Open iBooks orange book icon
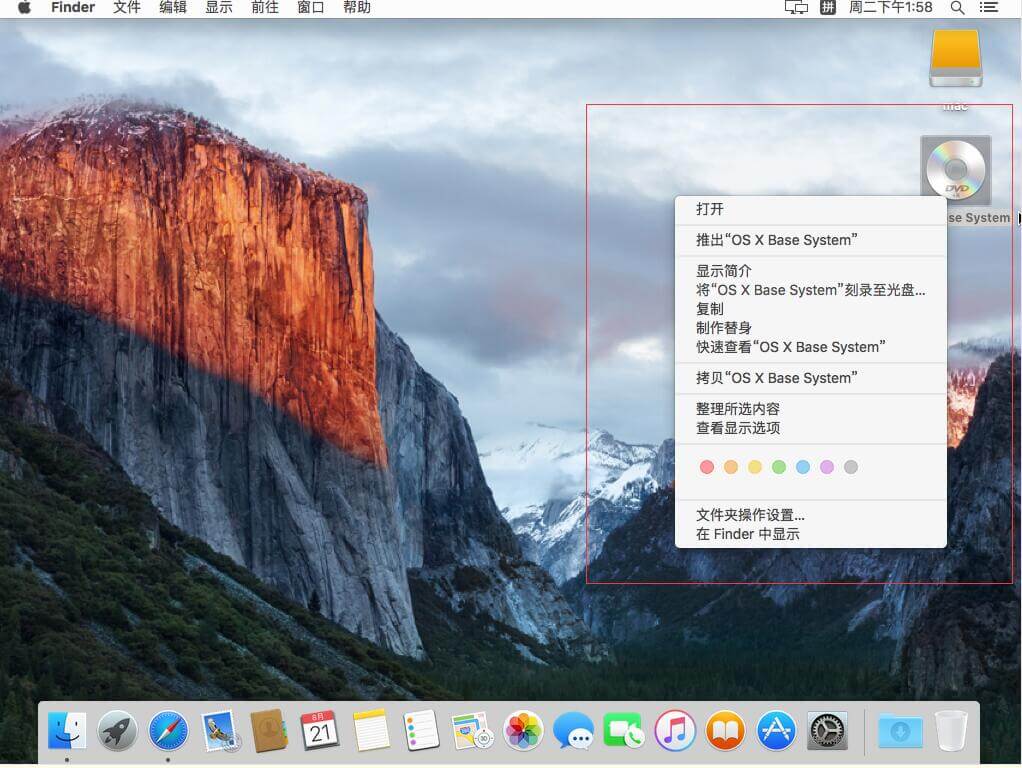Screen dimensions: 1022x768 point(725,730)
